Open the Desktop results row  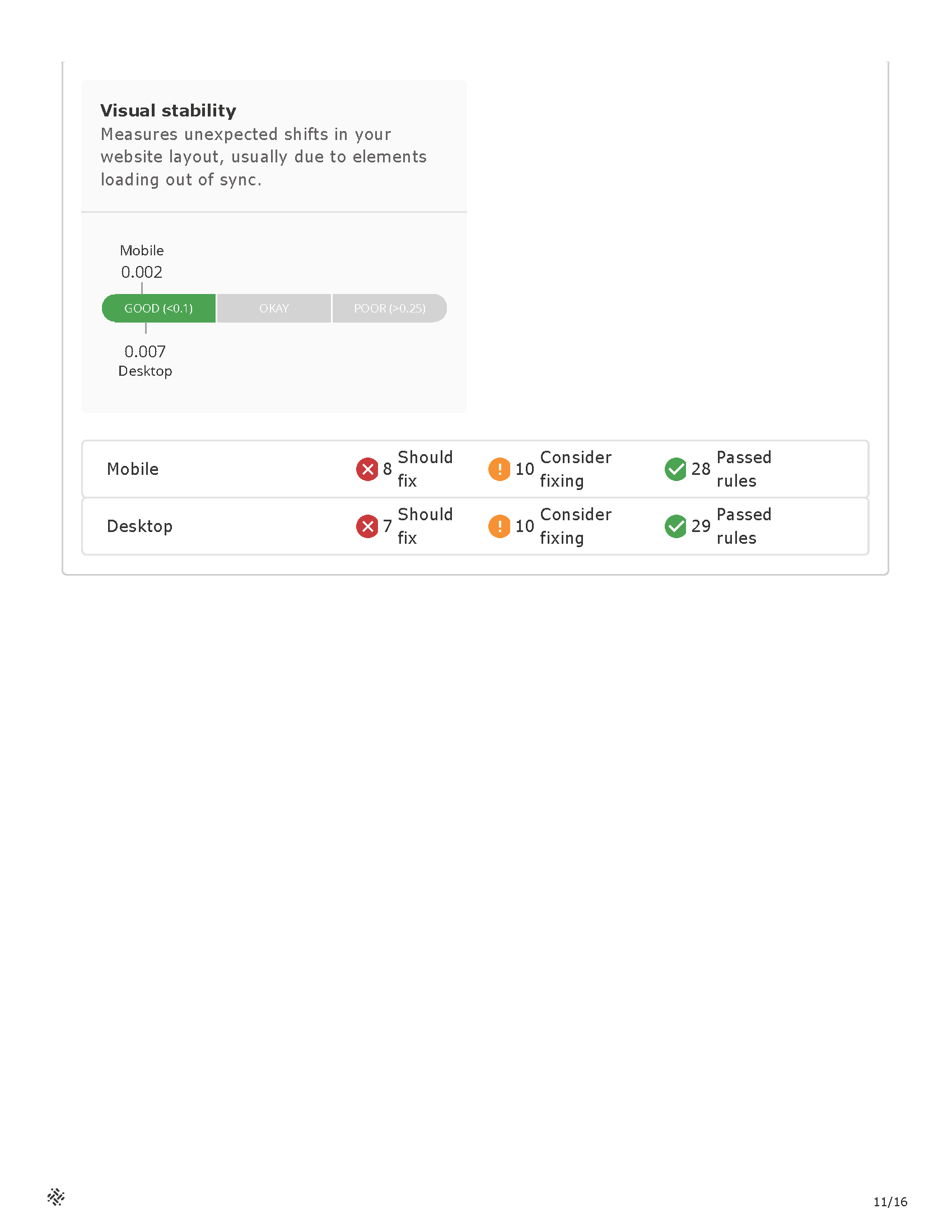point(475,526)
